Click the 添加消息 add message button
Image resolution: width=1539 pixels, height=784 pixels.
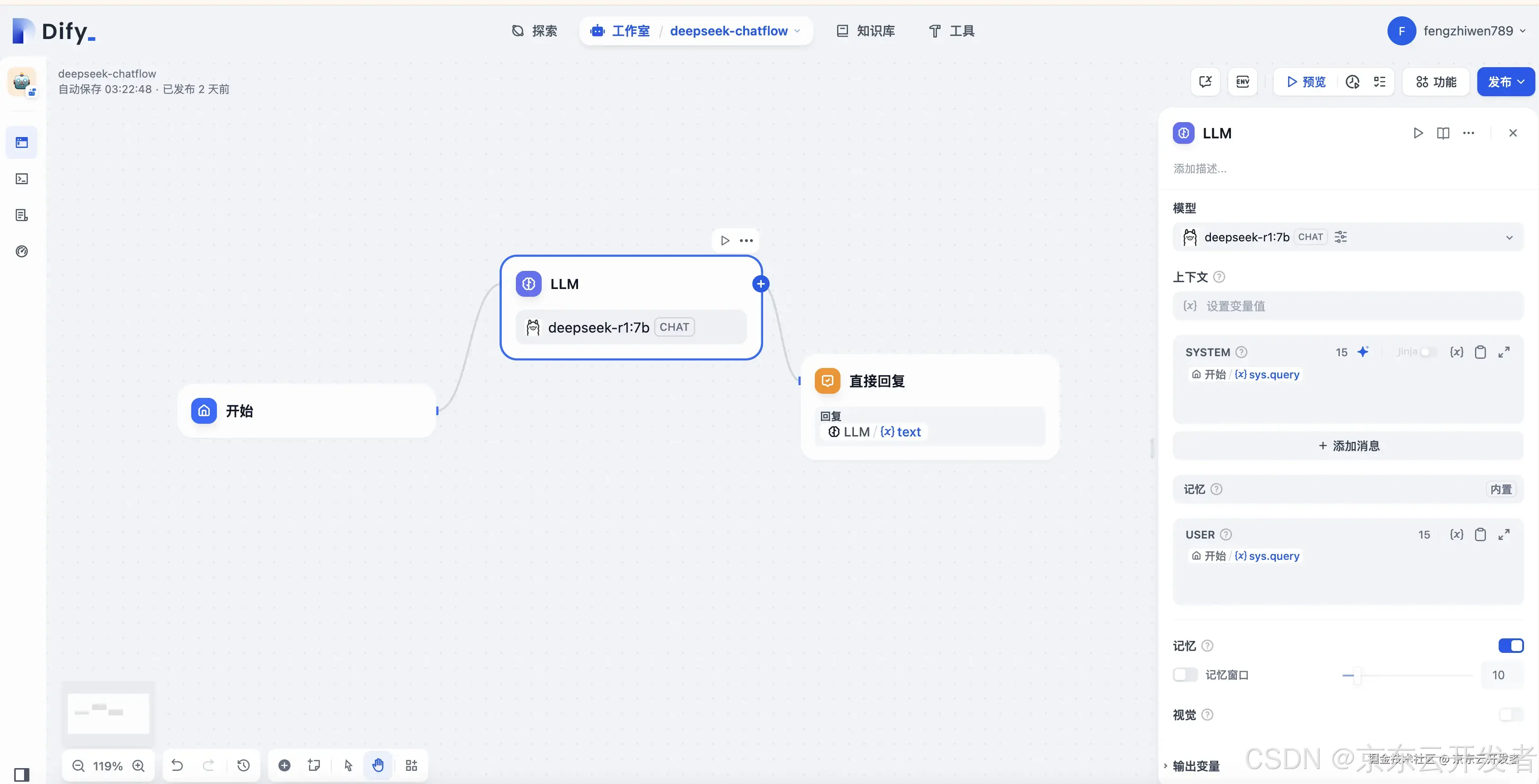[x=1348, y=446]
